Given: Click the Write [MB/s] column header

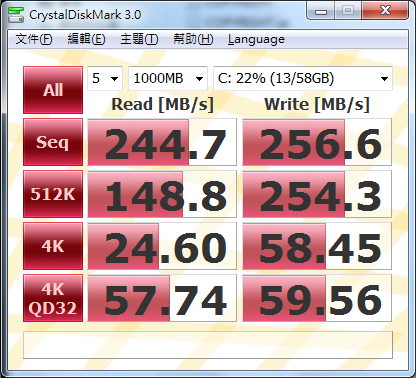Looking at the screenshot, I should tap(317, 104).
